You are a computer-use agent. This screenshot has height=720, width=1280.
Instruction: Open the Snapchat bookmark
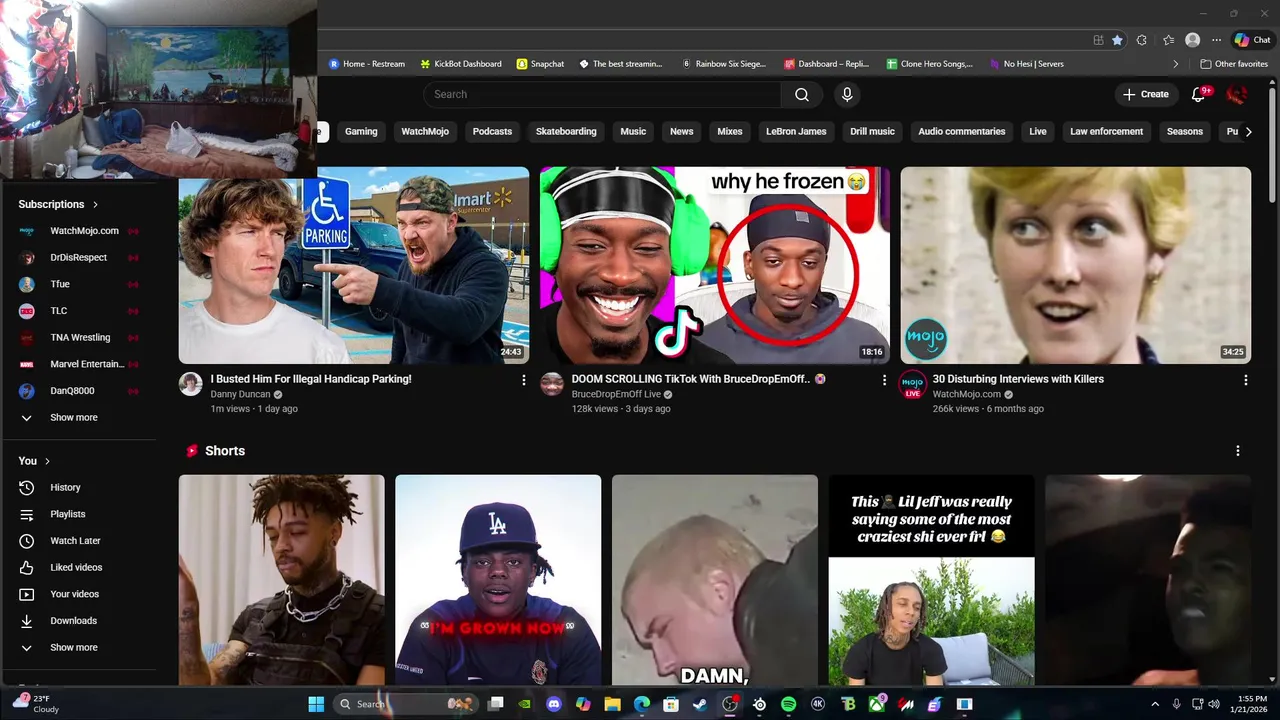[540, 64]
